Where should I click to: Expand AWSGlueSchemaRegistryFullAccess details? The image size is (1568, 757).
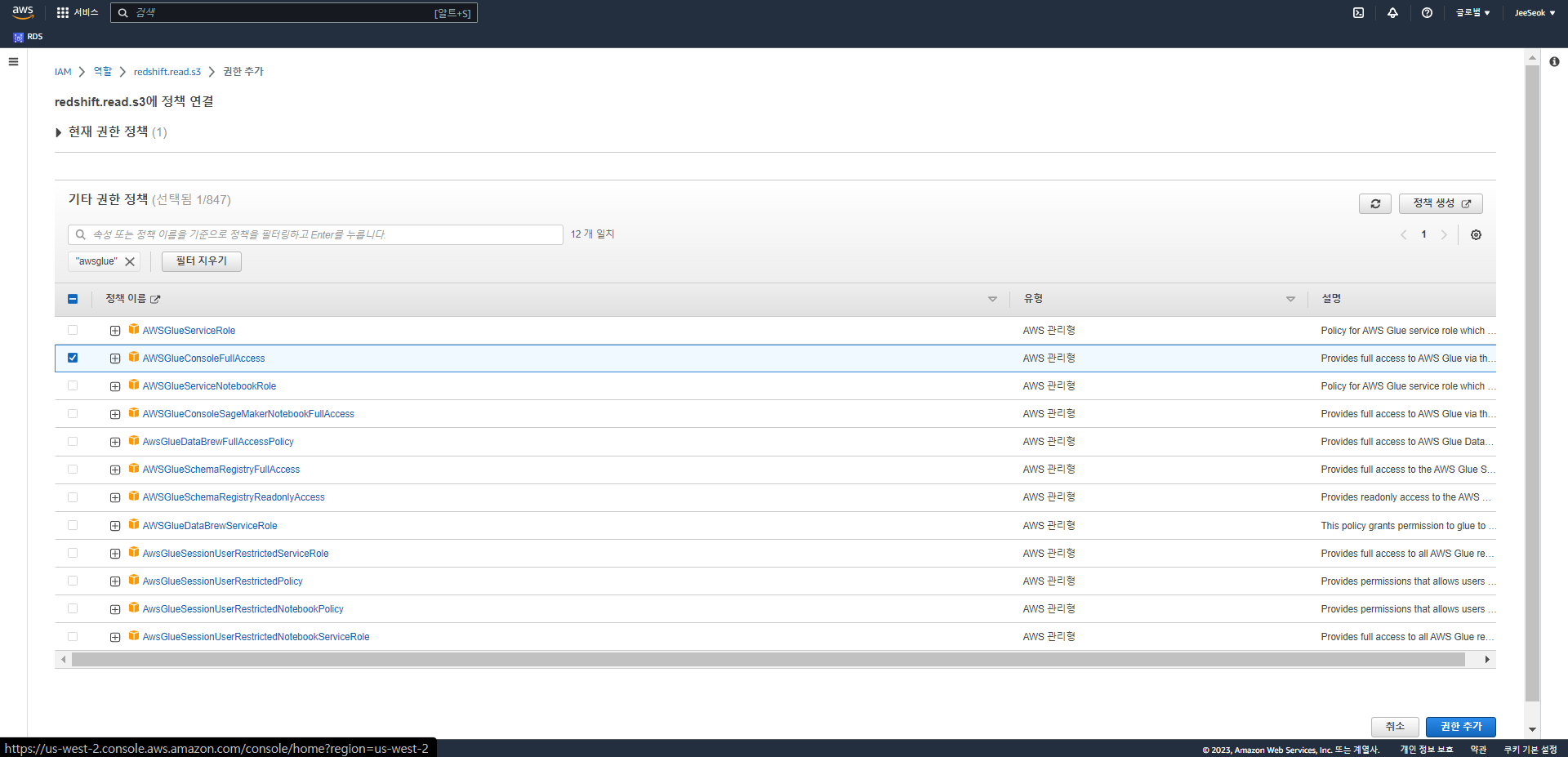115,470
